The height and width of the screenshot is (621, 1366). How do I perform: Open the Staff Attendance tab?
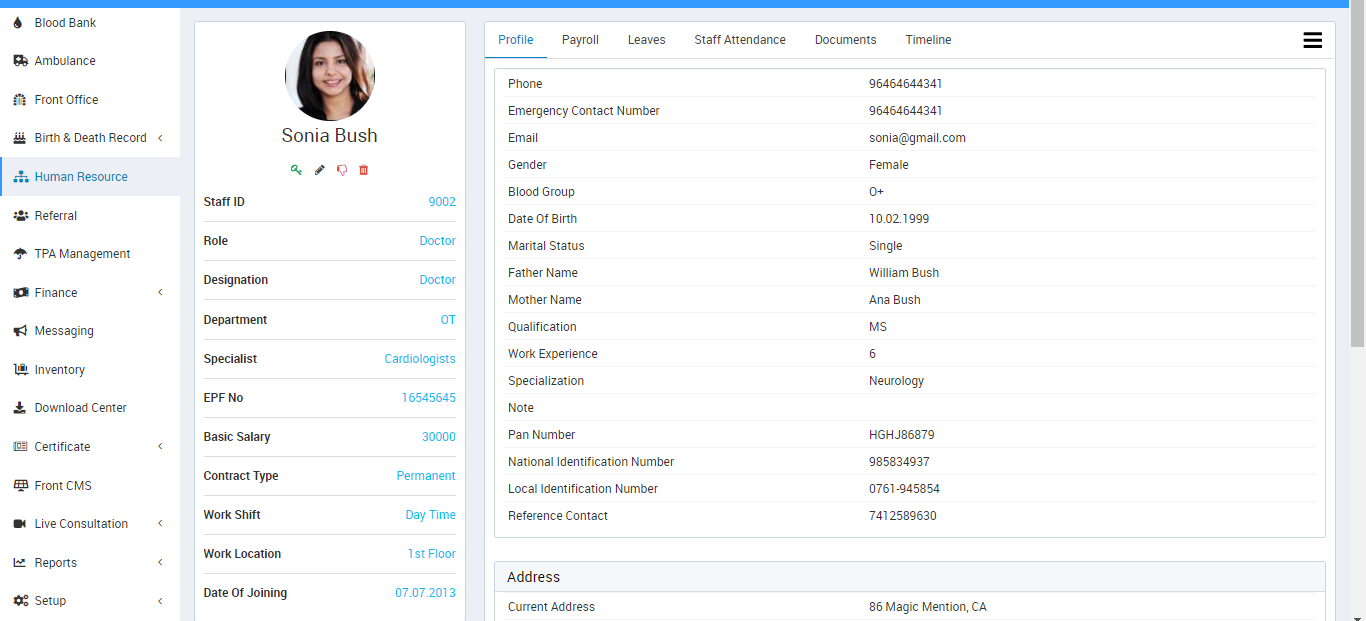point(740,40)
